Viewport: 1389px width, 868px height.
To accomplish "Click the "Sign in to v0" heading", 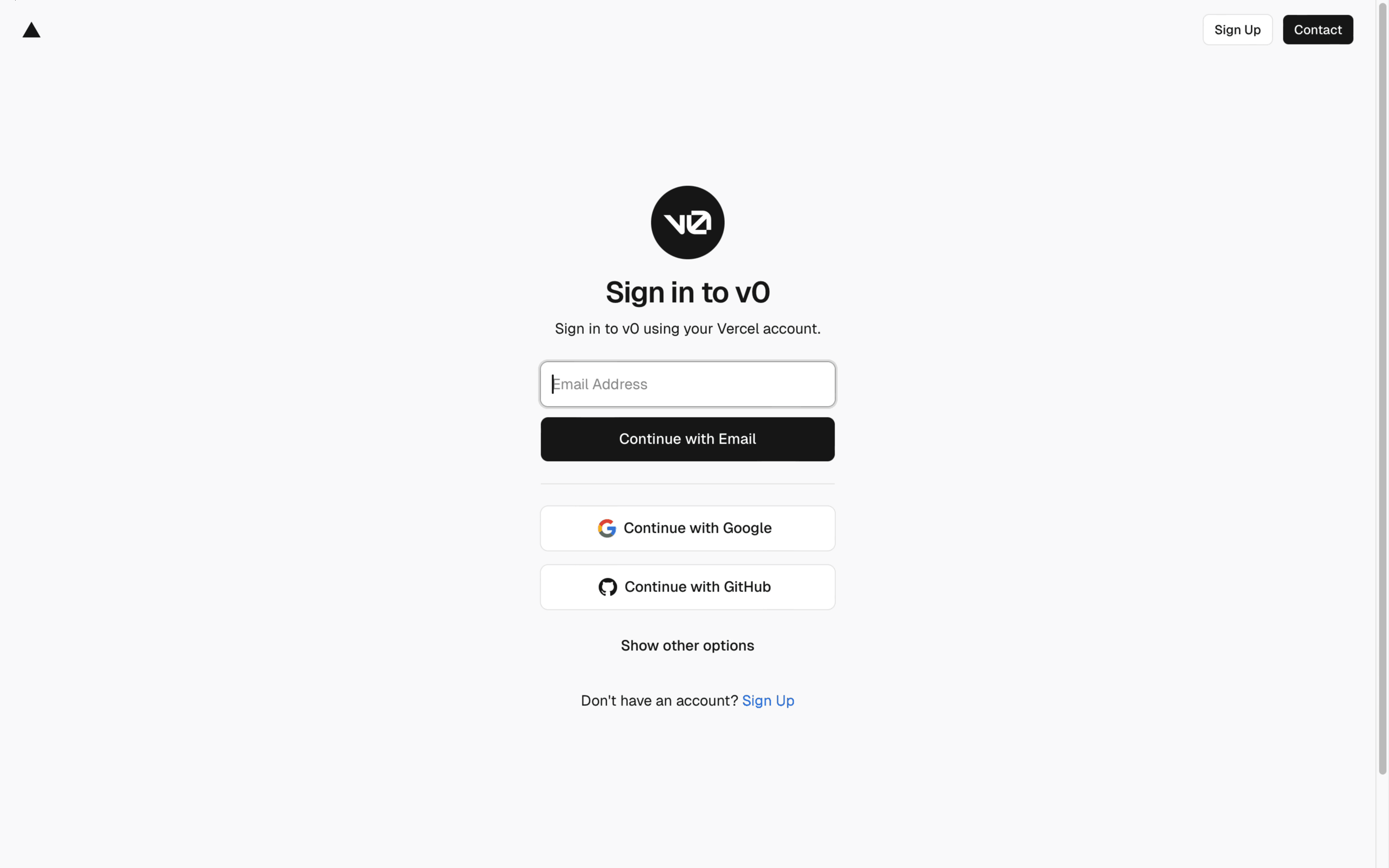I will 688,292.
